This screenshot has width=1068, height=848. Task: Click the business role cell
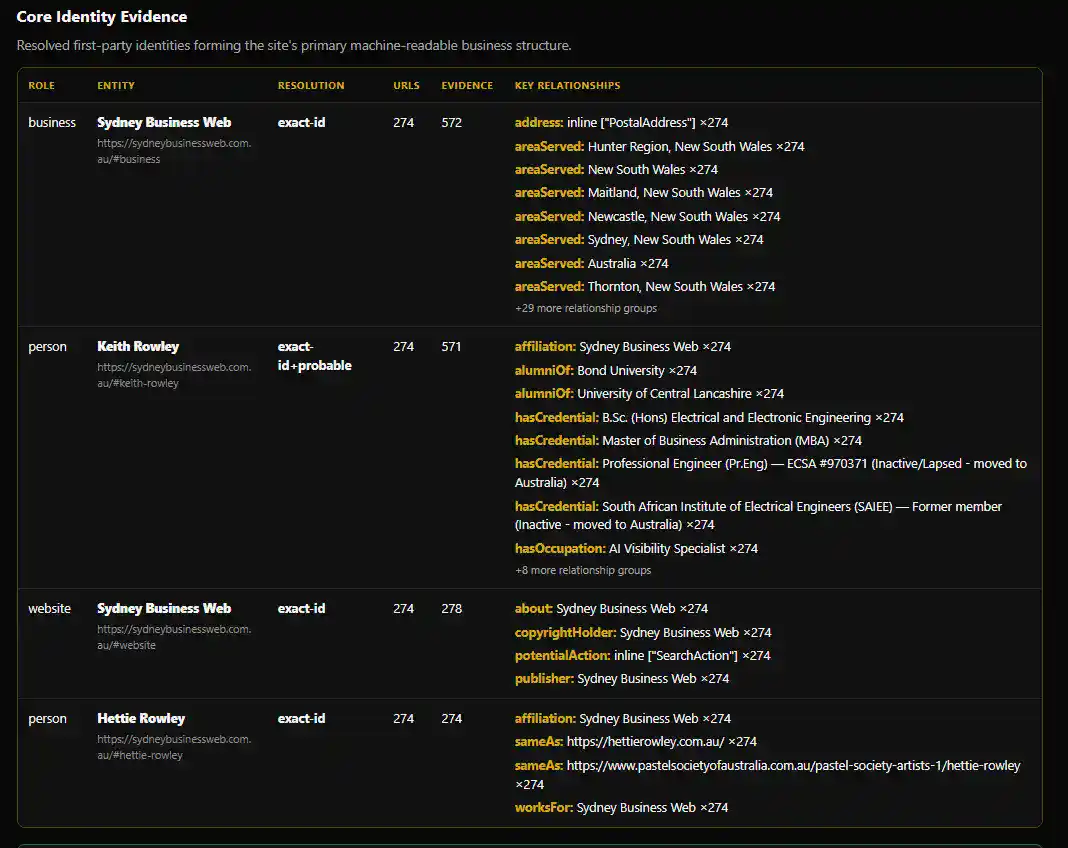tap(52, 123)
